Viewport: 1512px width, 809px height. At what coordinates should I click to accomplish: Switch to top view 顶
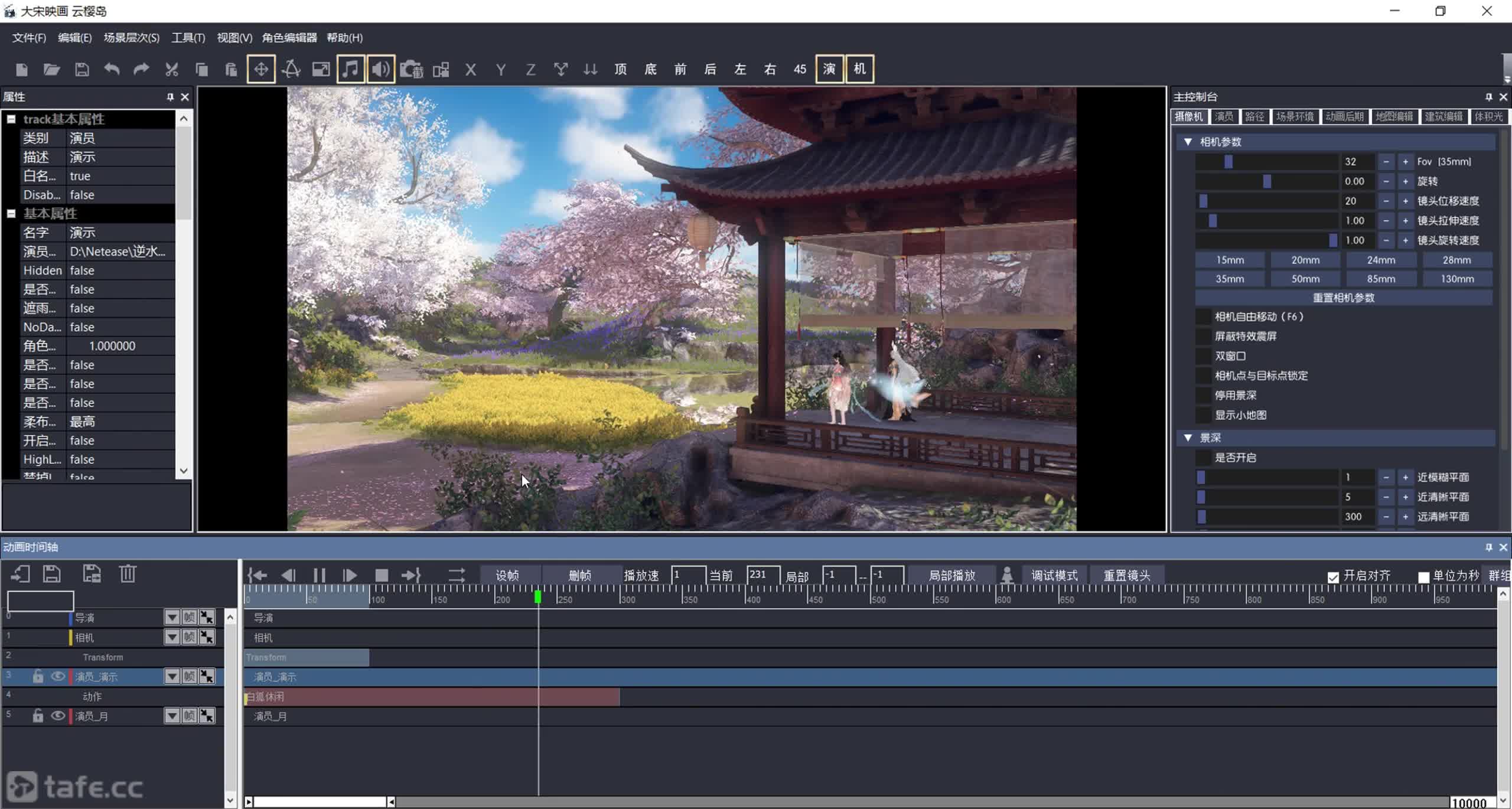(620, 69)
